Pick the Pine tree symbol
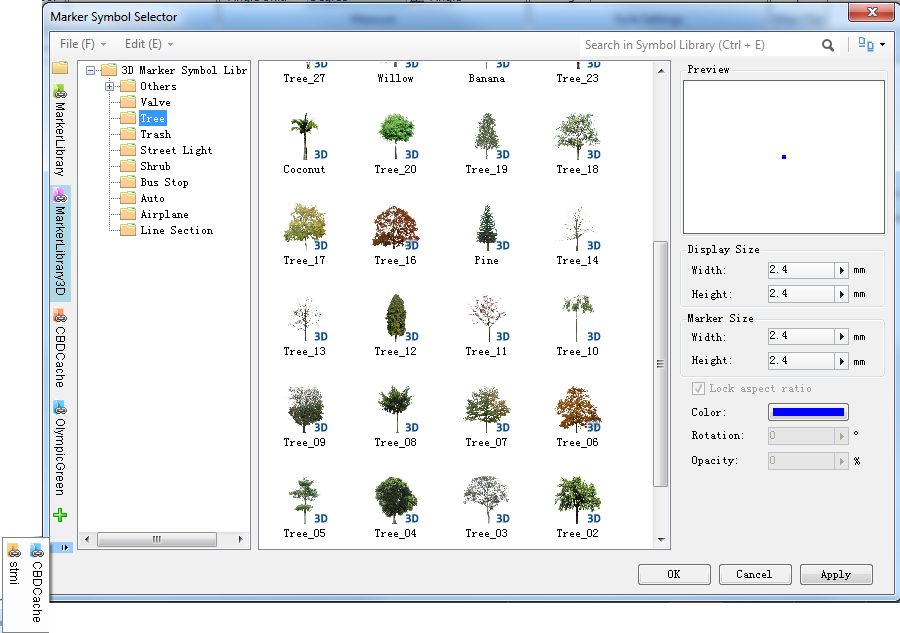Screen dimensions: 900x633 [x=486, y=229]
